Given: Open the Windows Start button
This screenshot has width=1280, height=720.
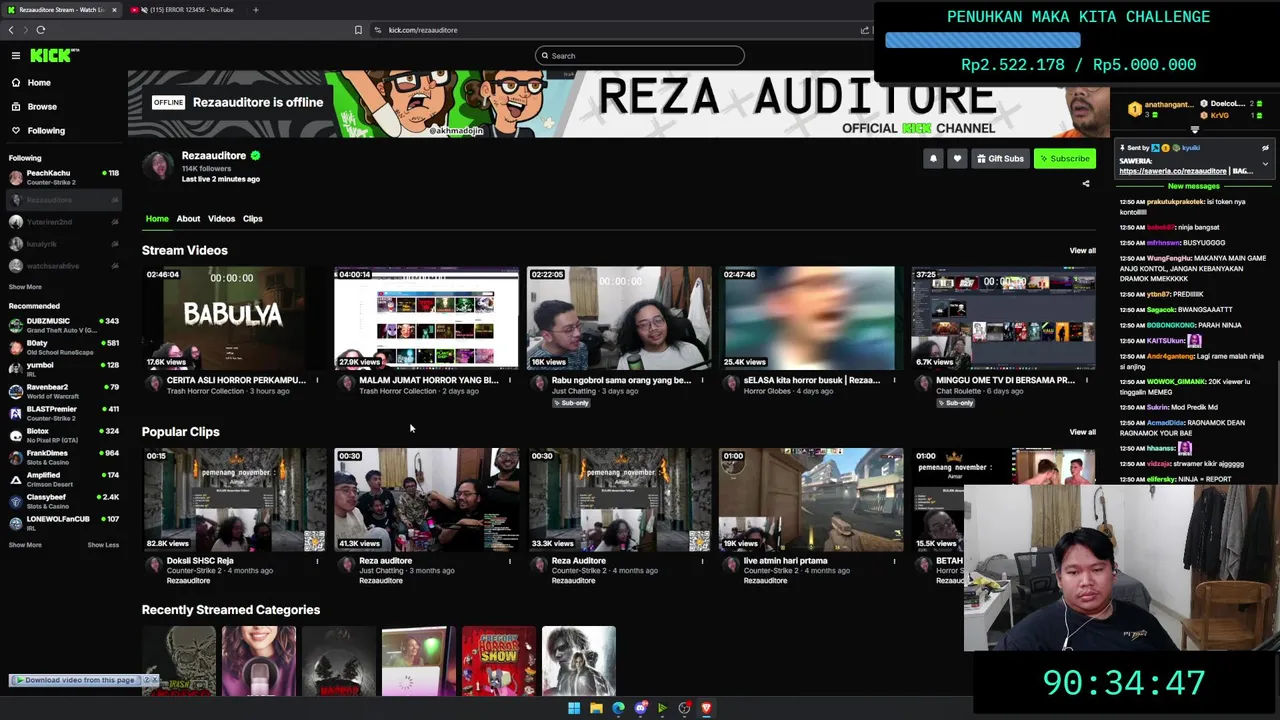Looking at the screenshot, I should click(x=574, y=708).
